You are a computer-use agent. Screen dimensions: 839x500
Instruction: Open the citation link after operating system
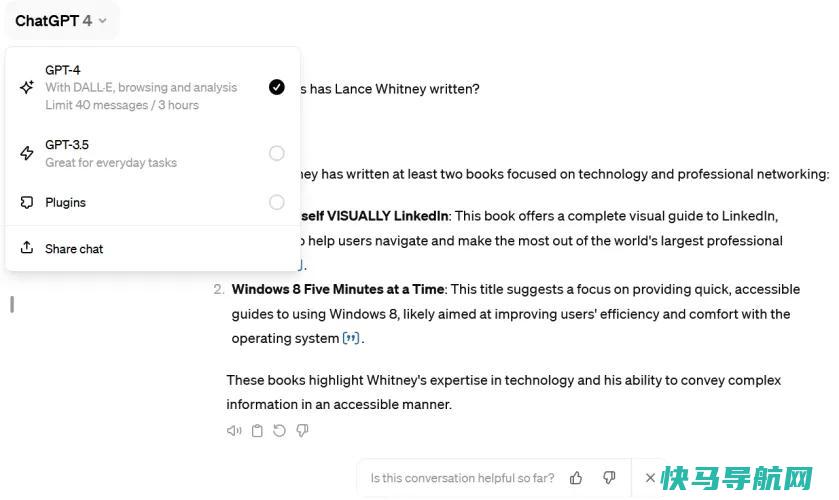pyautogui.click(x=351, y=338)
